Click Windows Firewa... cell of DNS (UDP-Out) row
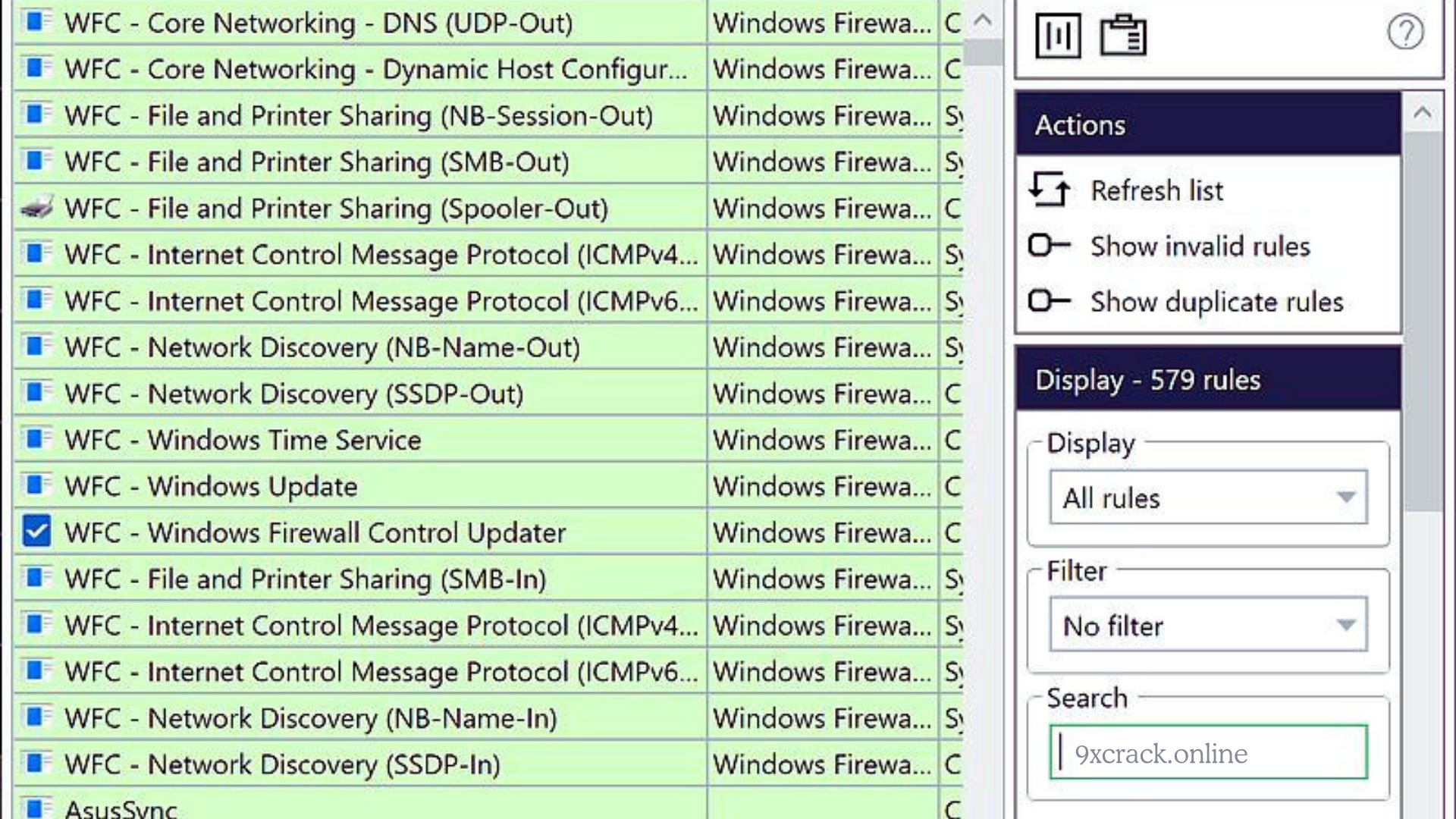 822,23
